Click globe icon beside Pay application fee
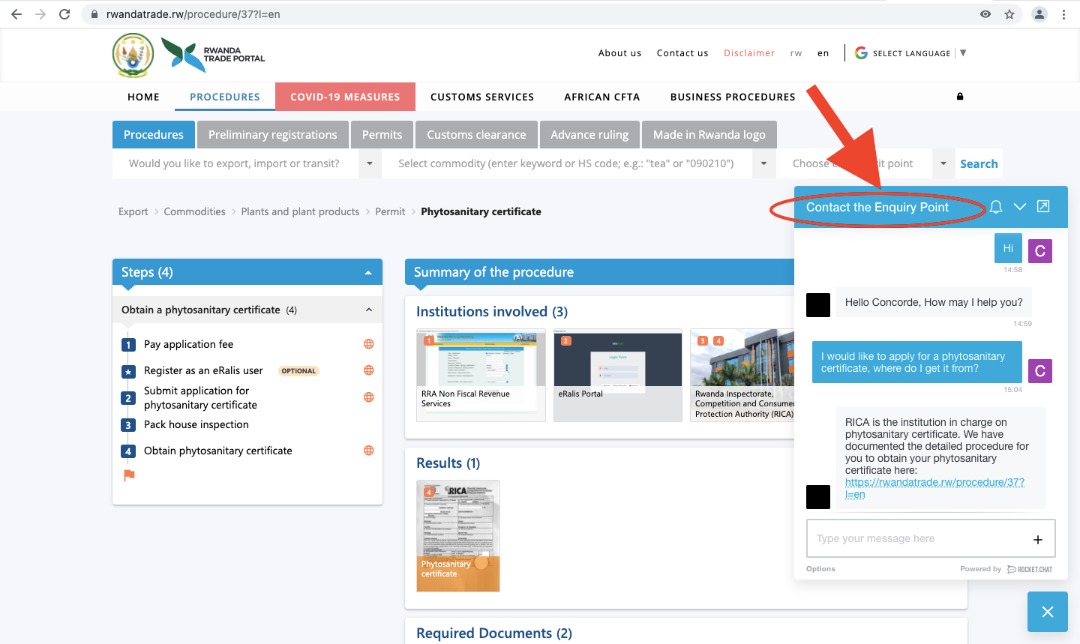Screen dimensions: 1080x644 coord(368,344)
